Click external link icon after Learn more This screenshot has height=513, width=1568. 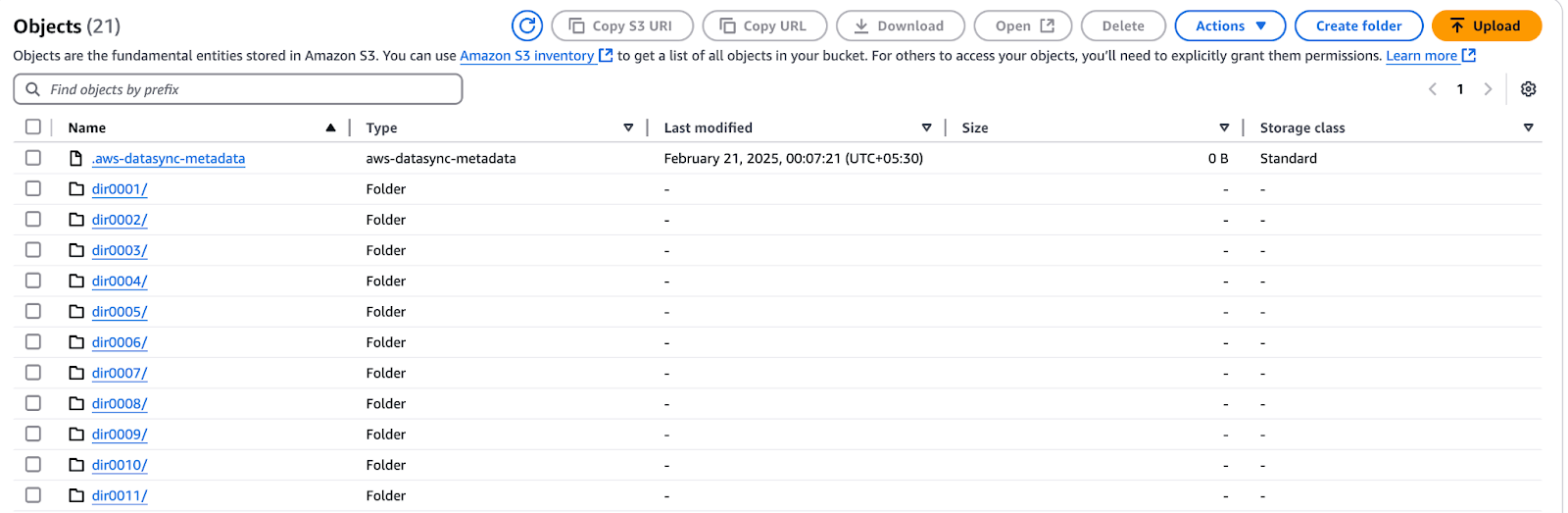[1468, 55]
